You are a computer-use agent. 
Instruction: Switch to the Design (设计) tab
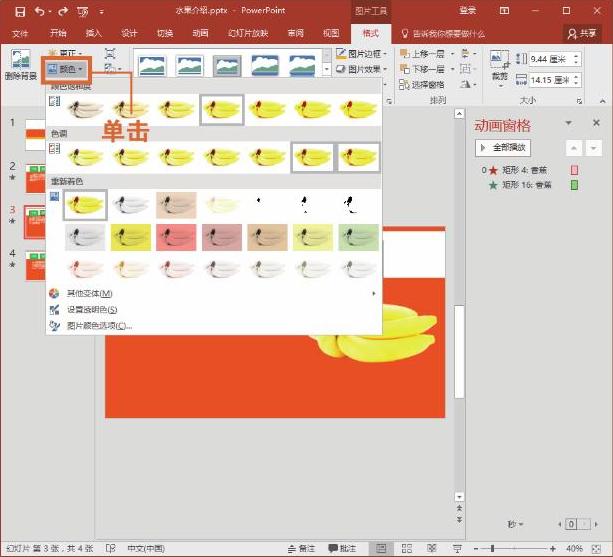tap(129, 34)
